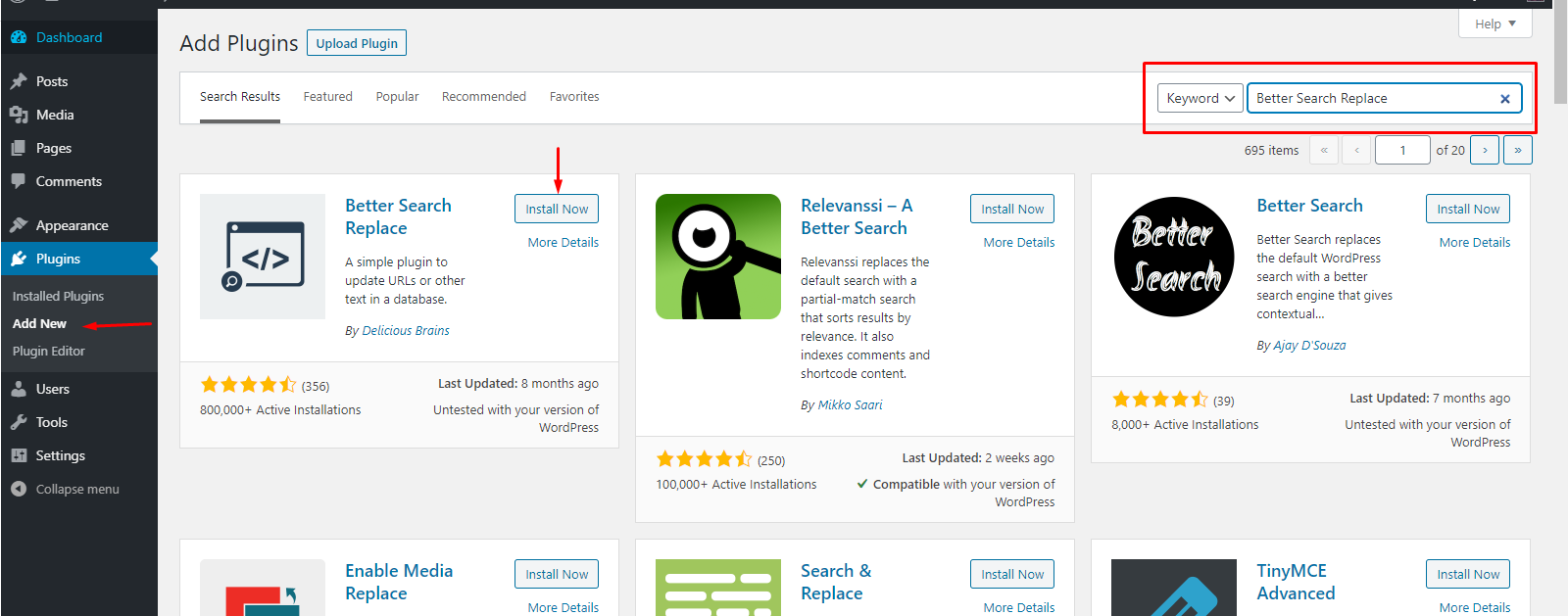The height and width of the screenshot is (616, 1568).
Task: View More Details for Better Search
Action: coord(1475,242)
